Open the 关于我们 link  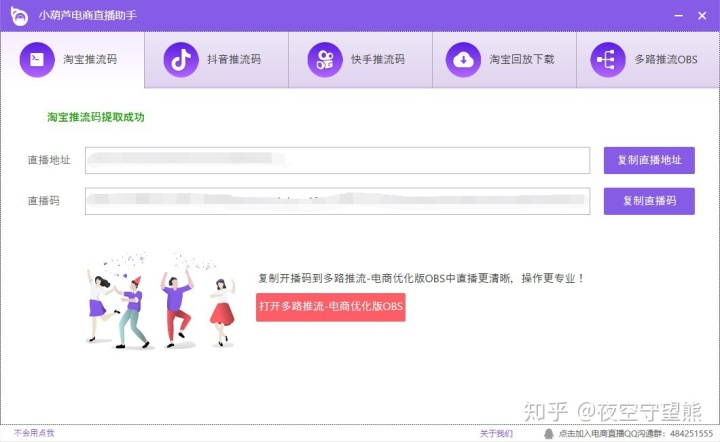coord(496,433)
